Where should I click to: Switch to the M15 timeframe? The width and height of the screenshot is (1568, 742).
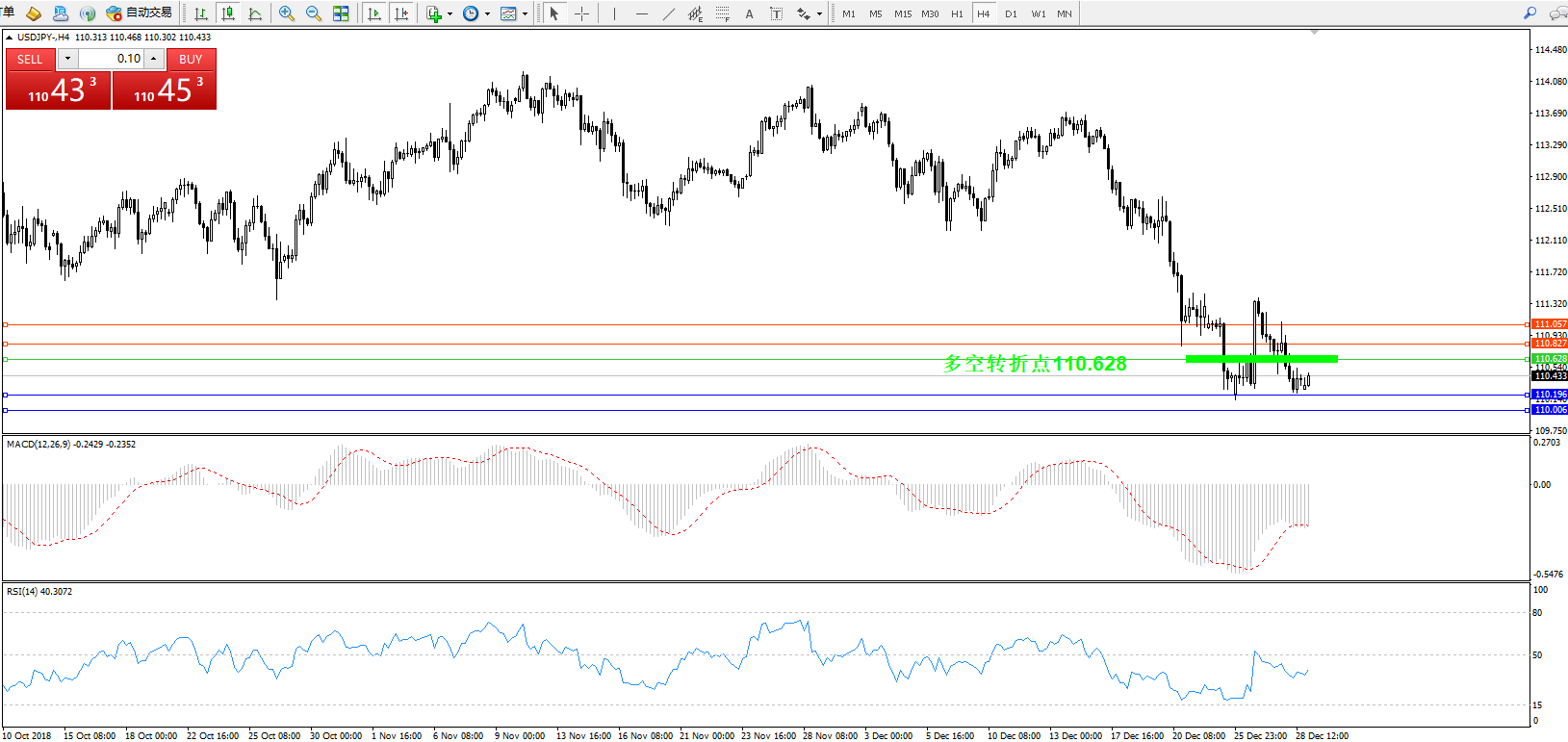click(902, 13)
